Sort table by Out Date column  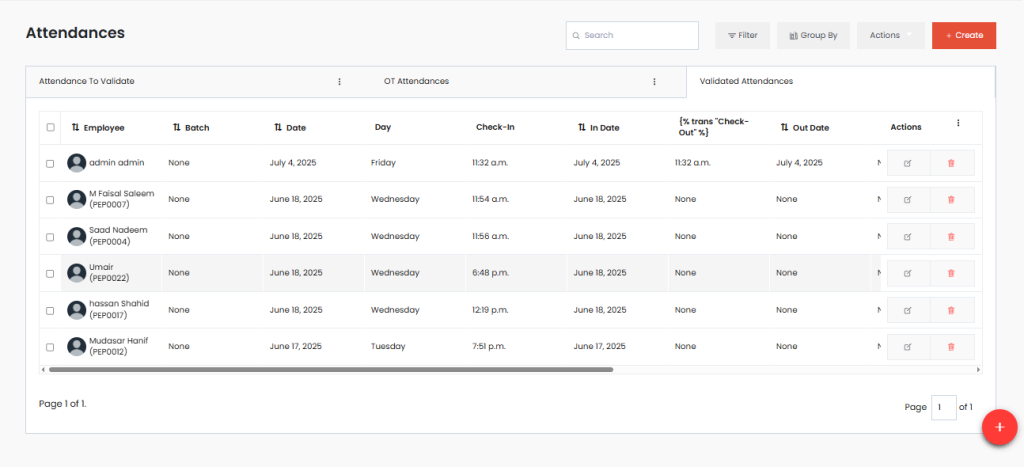785,127
